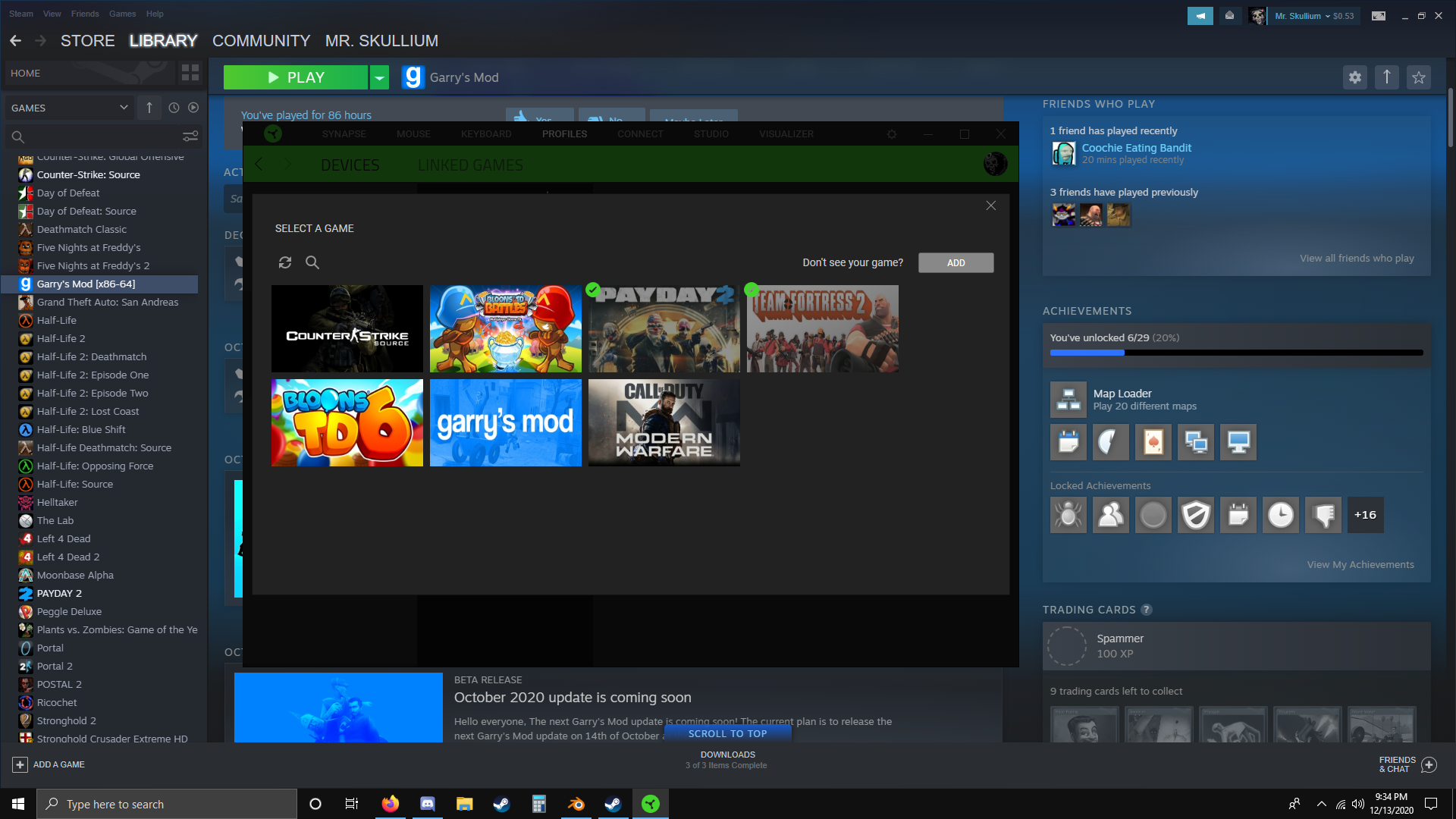Click the refresh games list icon
The image size is (1456, 819).
pos(285,262)
